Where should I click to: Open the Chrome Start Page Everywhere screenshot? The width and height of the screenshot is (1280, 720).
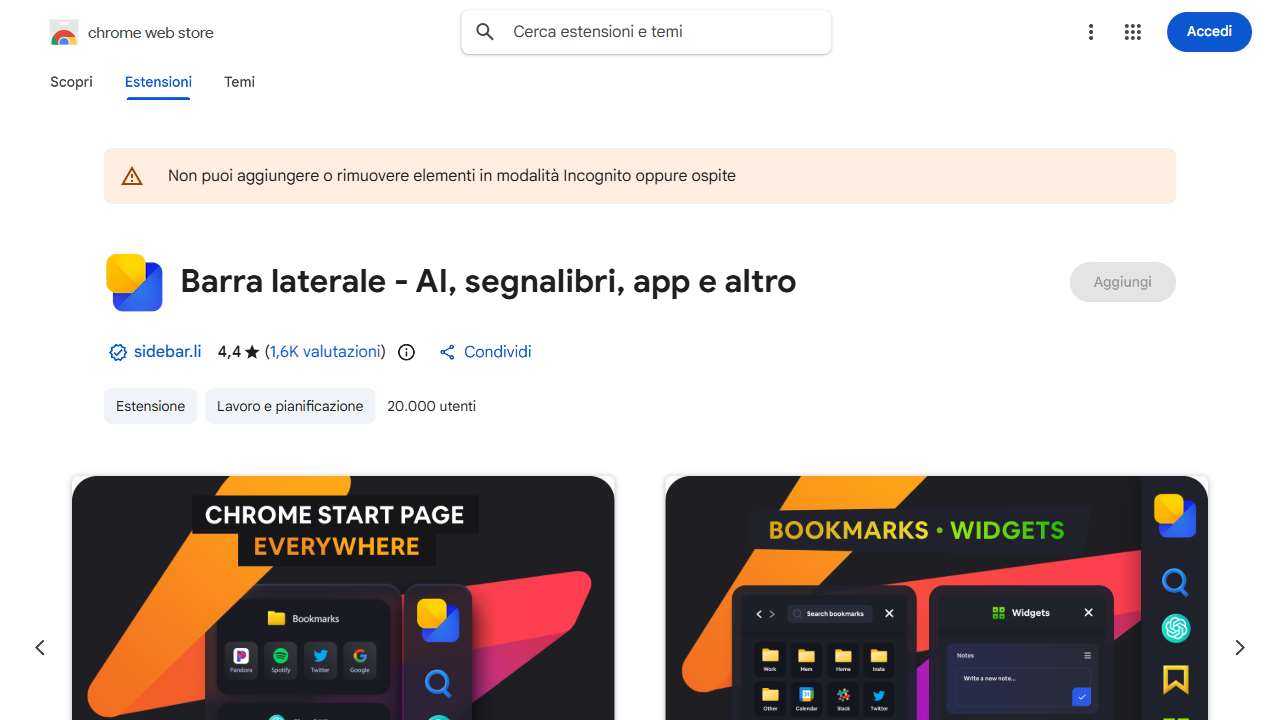343,598
